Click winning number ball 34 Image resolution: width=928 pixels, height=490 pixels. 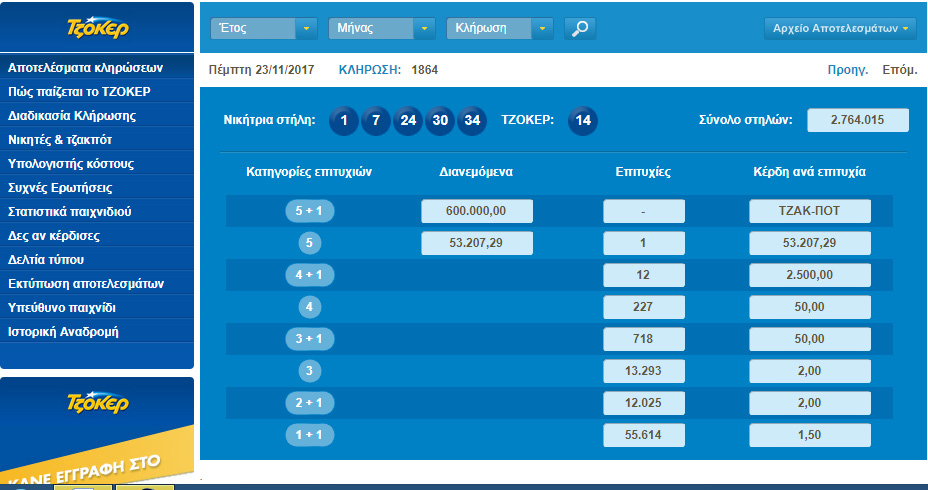pos(472,121)
